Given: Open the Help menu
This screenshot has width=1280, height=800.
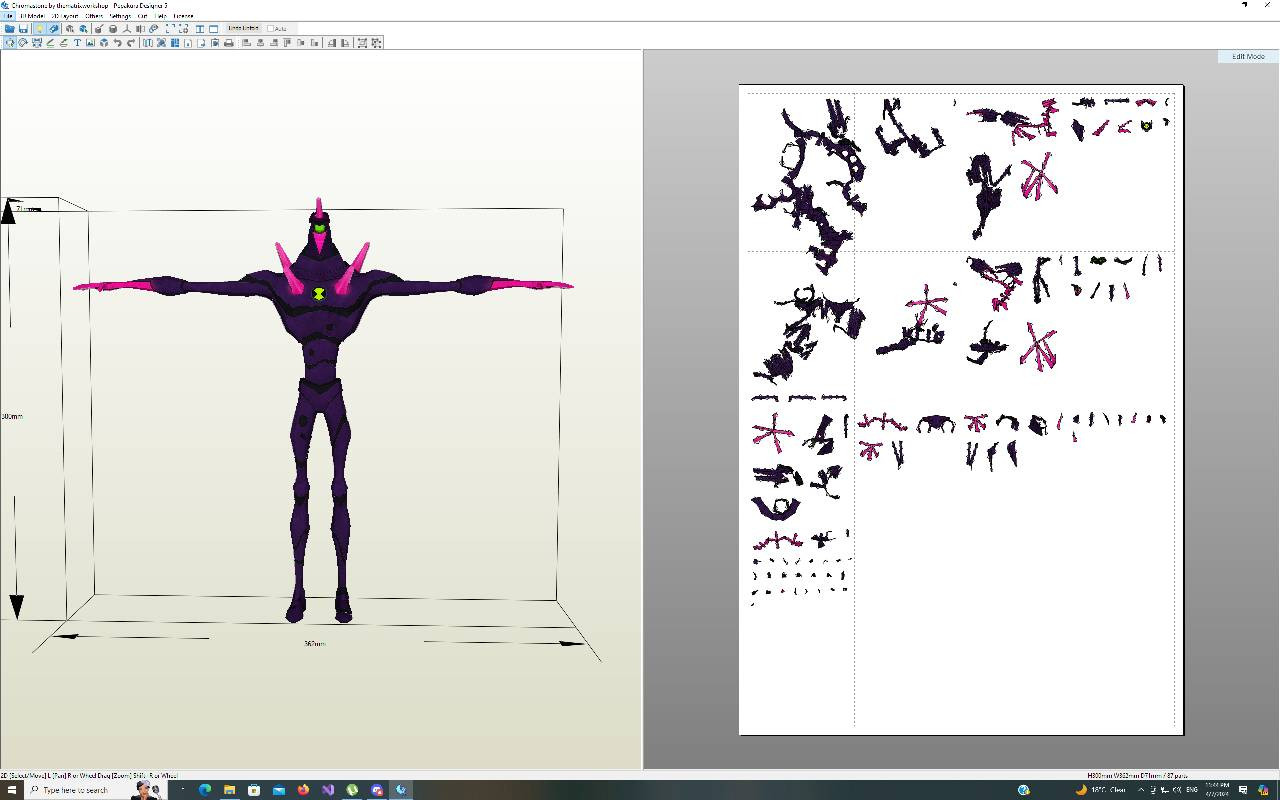Looking at the screenshot, I should (x=160, y=16).
